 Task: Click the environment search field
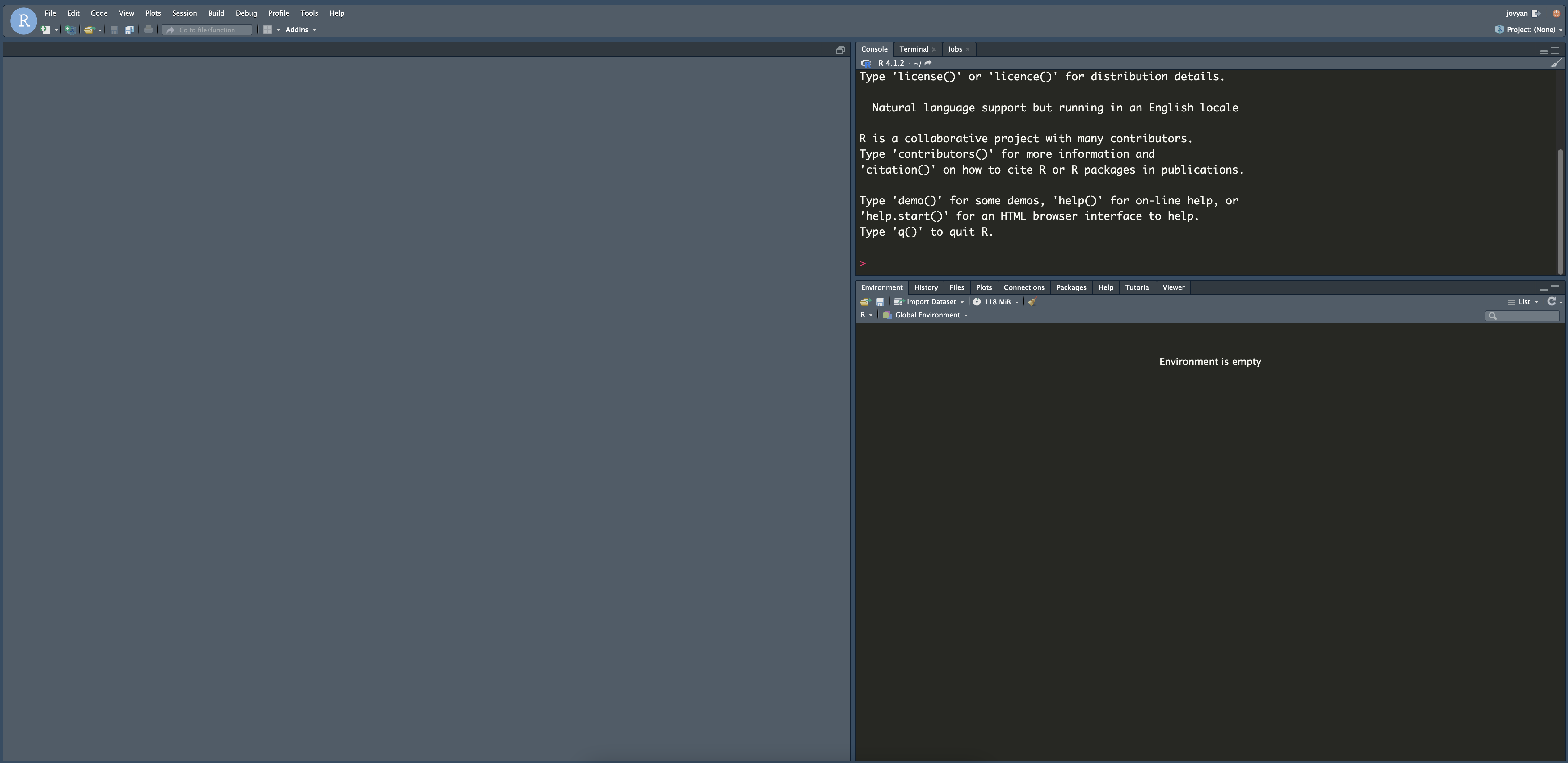tap(1522, 316)
